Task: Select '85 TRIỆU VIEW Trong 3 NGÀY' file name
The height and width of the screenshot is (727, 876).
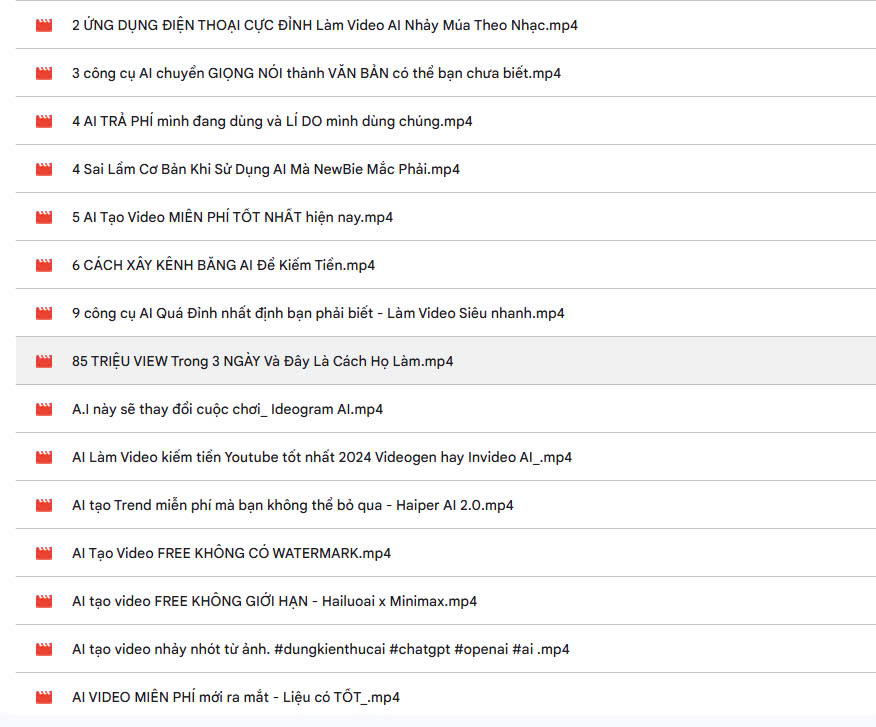Action: point(263,362)
